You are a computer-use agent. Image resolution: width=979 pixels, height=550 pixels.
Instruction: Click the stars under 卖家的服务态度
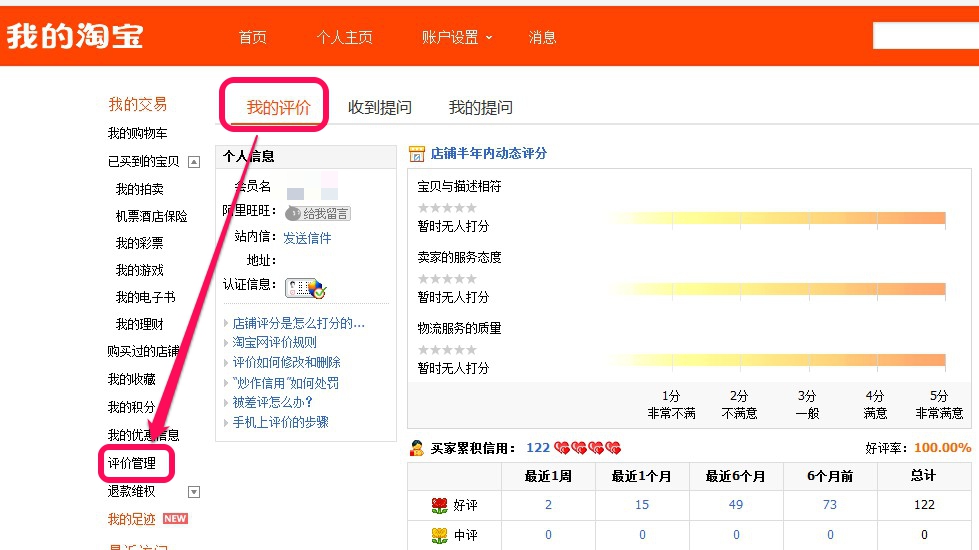pos(447,279)
